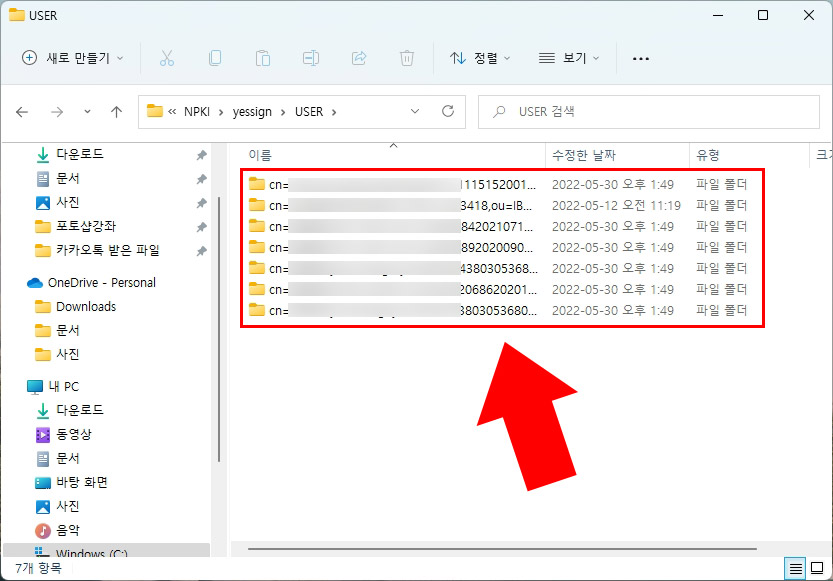Go up to the parent folder
Screen dimensions: 833x581
coord(116,112)
